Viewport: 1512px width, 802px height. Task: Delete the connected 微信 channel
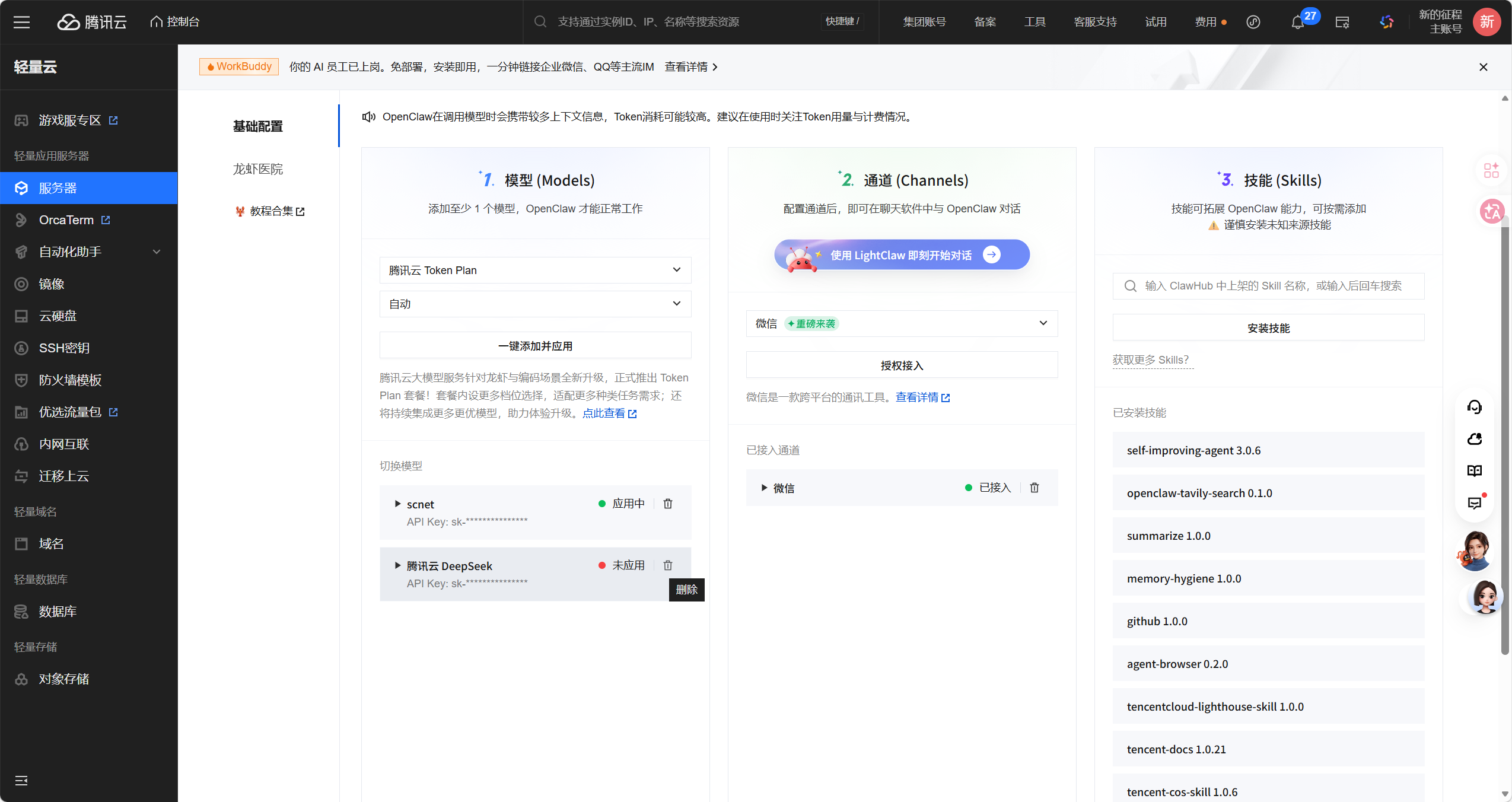[x=1034, y=488]
